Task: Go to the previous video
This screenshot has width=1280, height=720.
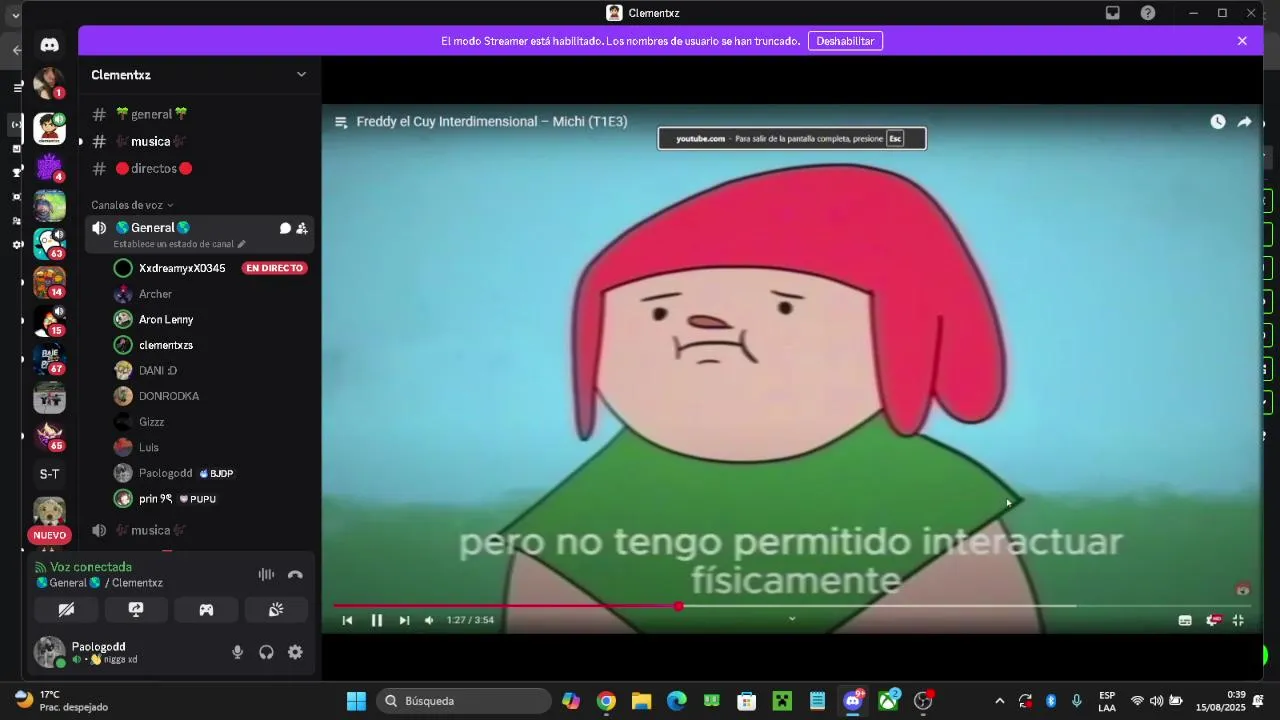Action: [347, 620]
